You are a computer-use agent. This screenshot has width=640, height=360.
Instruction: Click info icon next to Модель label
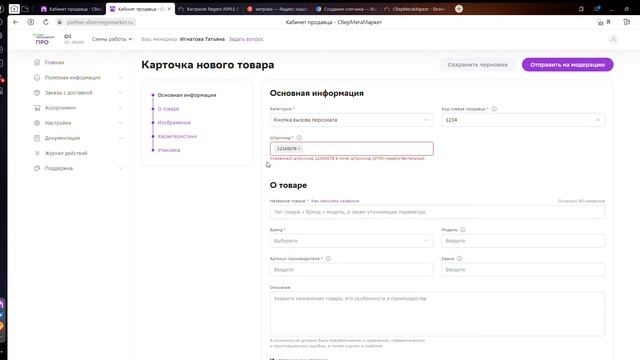pos(462,230)
